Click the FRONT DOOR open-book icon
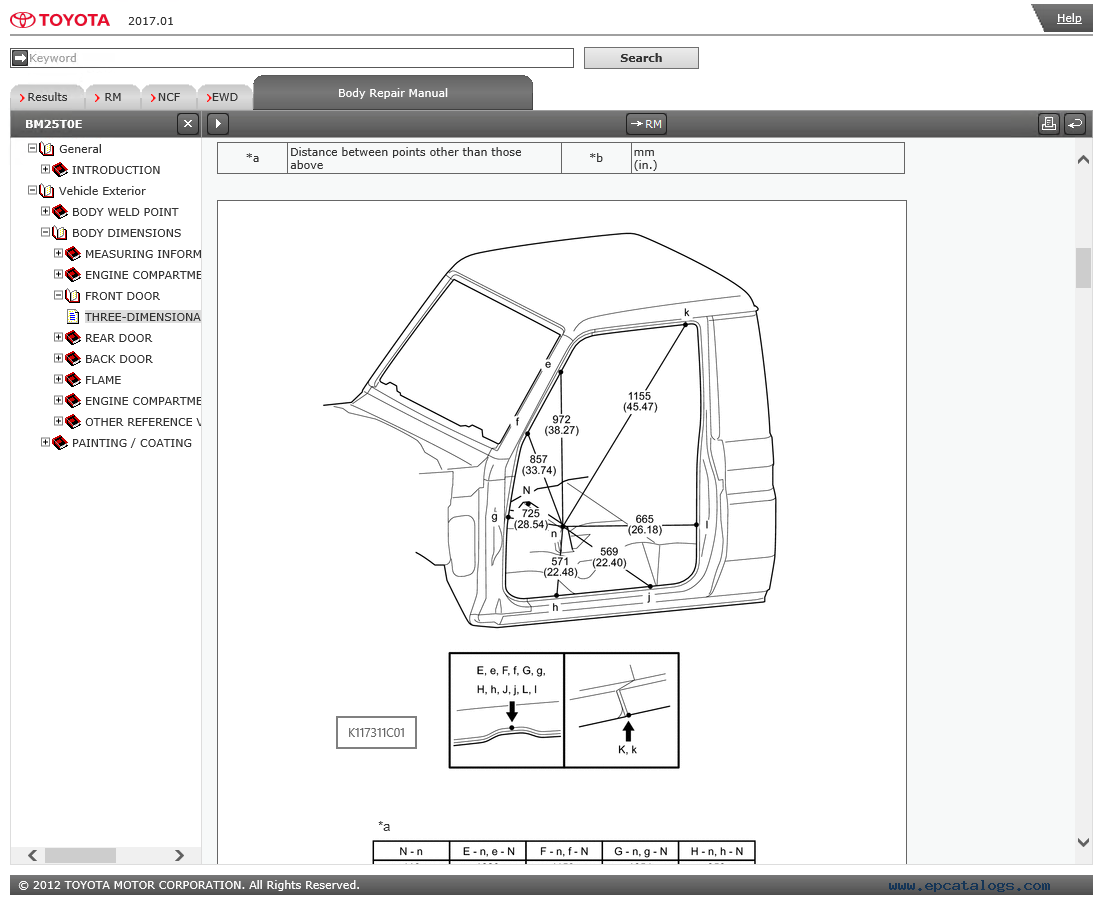 coord(73,296)
